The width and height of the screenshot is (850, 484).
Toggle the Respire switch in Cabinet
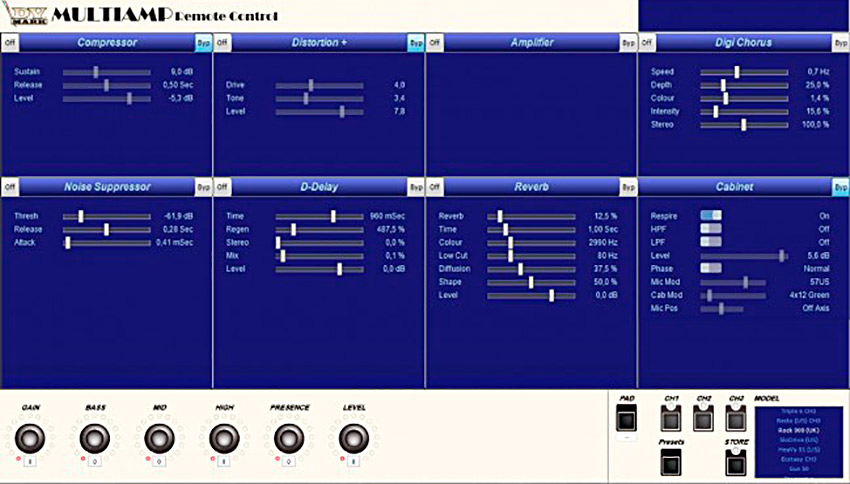point(711,215)
